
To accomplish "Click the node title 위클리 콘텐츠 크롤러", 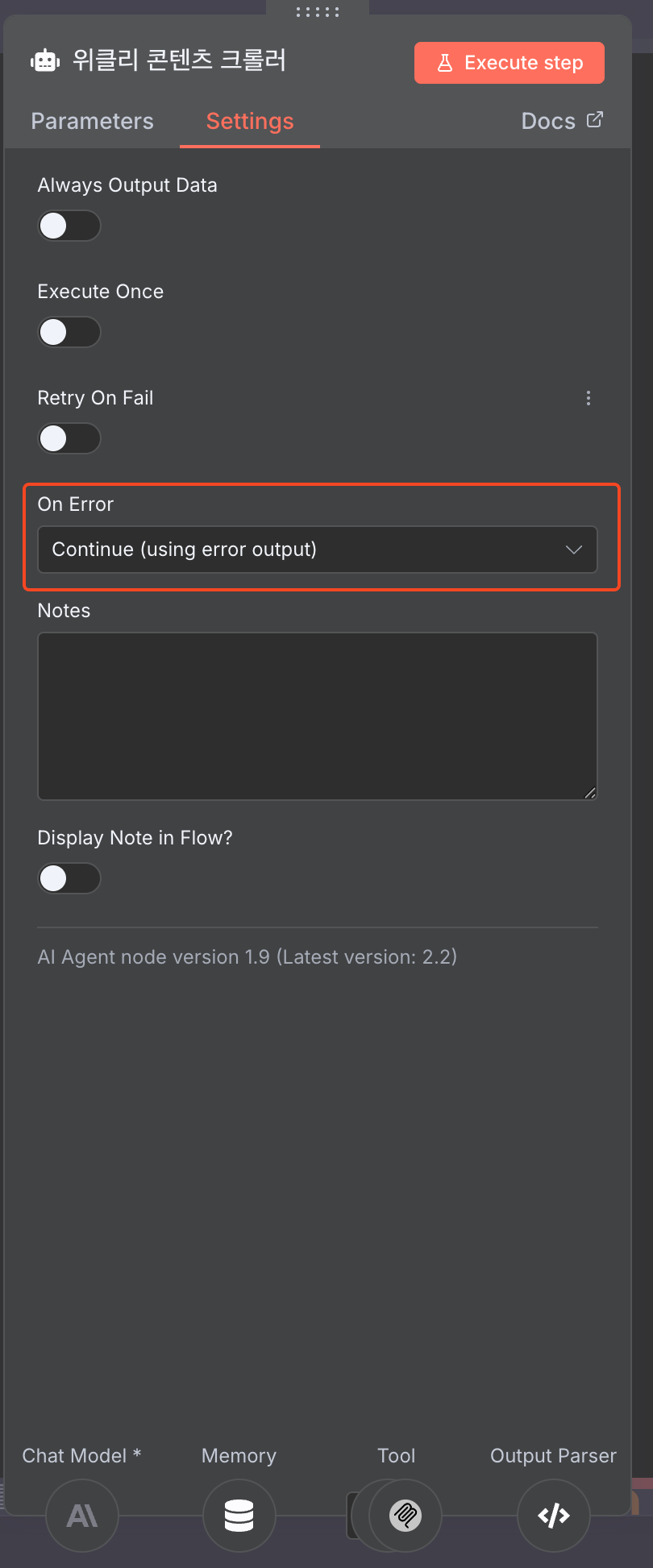I will pyautogui.click(x=179, y=60).
